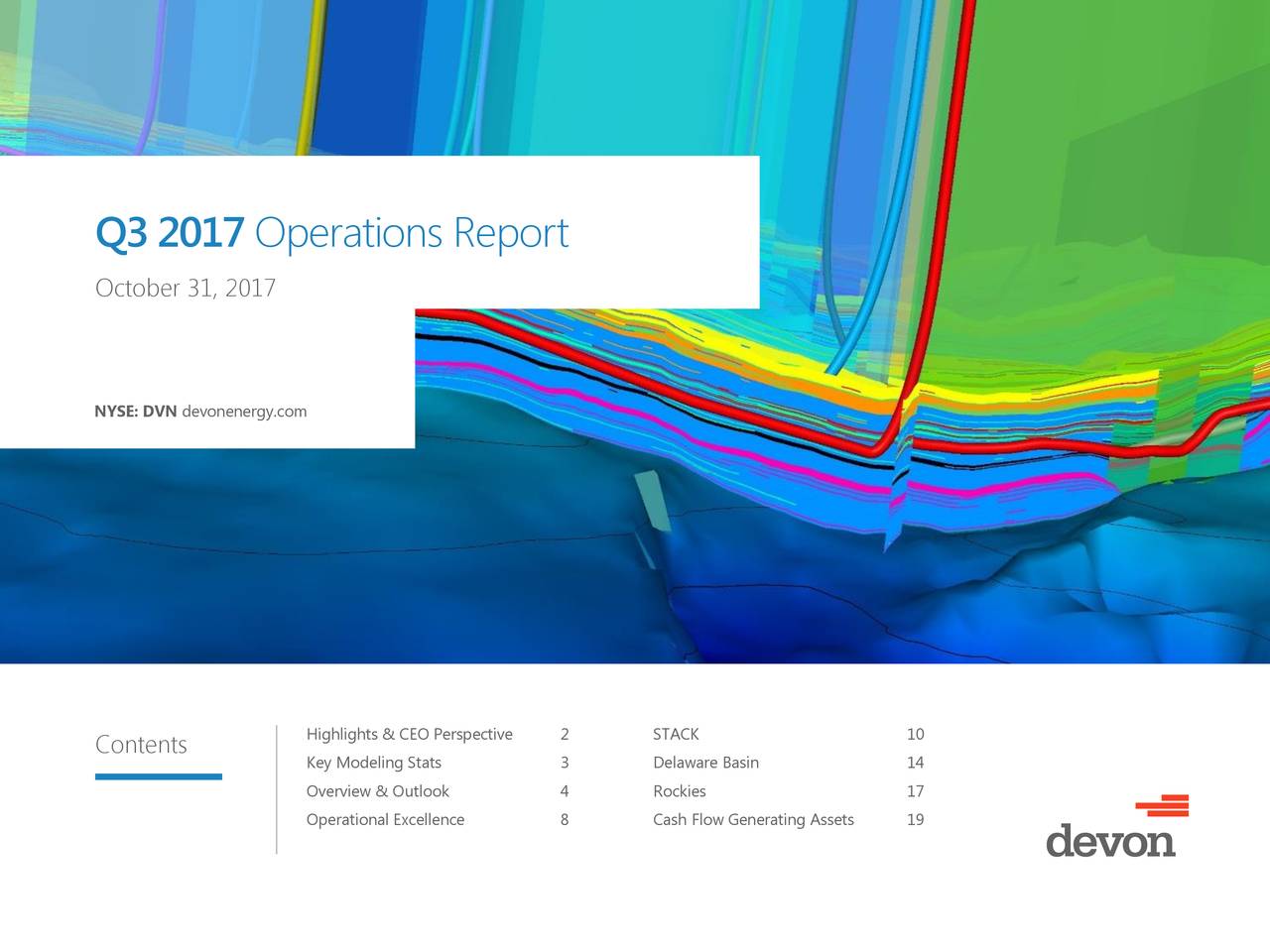Image resolution: width=1270 pixels, height=952 pixels.
Task: Click page number 3 for Key Modeling Stats
Action: click(565, 763)
